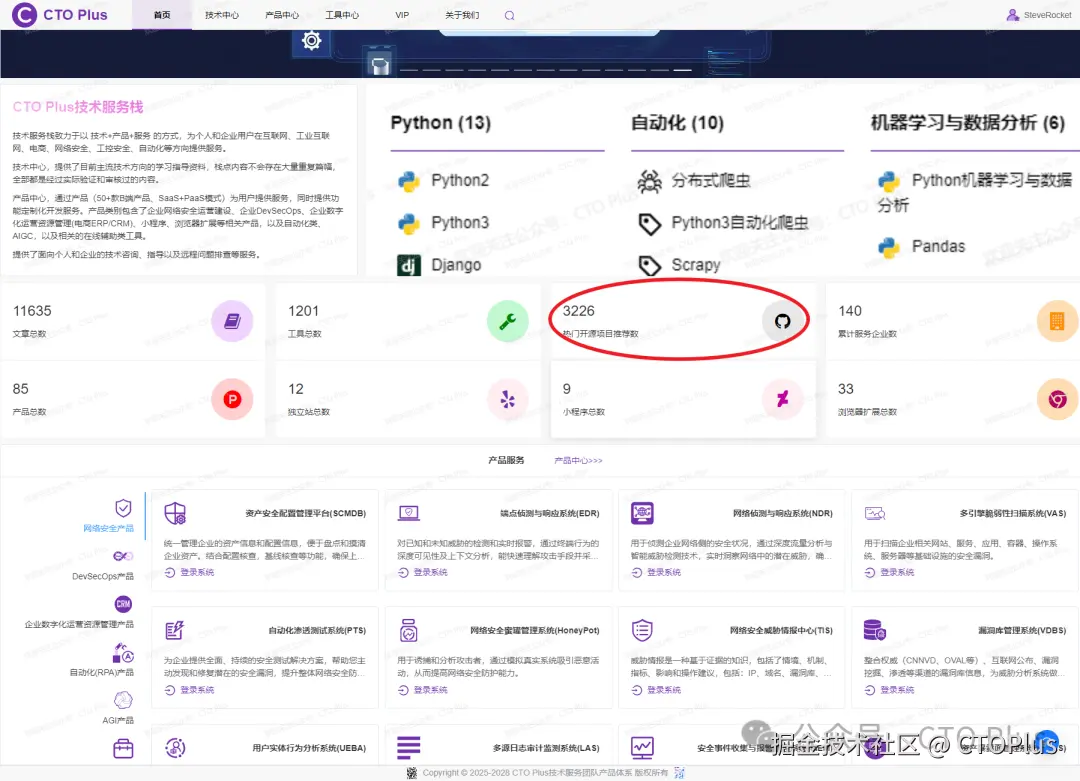Image resolution: width=1080 pixels, height=781 pixels.
Task: Open the 产品中心 menu
Action: 282,15
